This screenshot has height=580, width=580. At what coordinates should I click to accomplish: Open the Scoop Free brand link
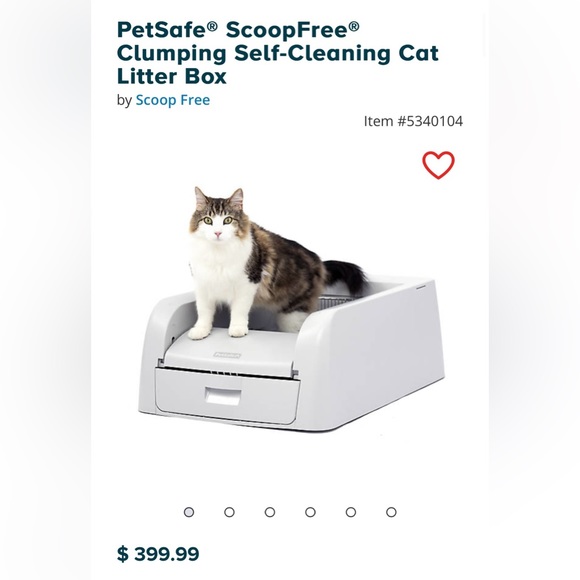click(x=173, y=100)
